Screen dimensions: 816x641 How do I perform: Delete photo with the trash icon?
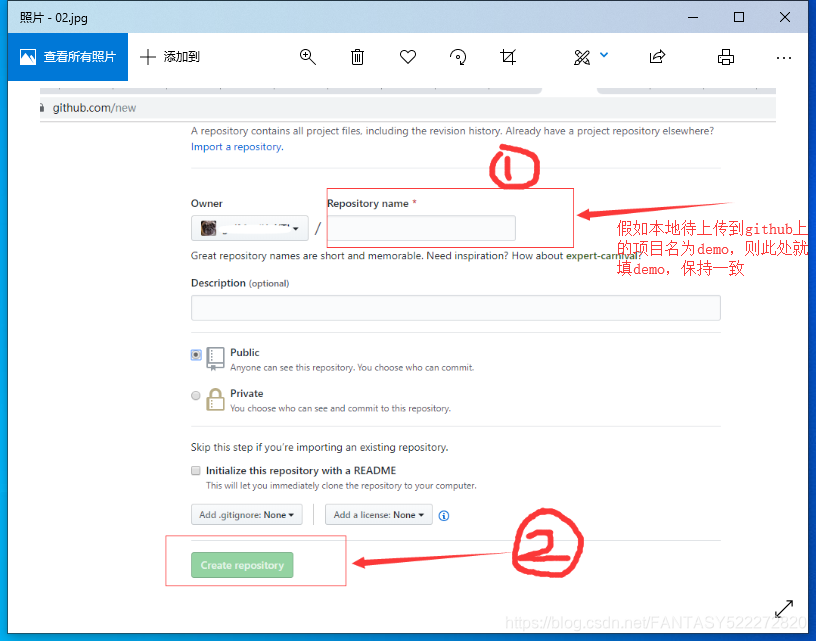pyautogui.click(x=357, y=57)
